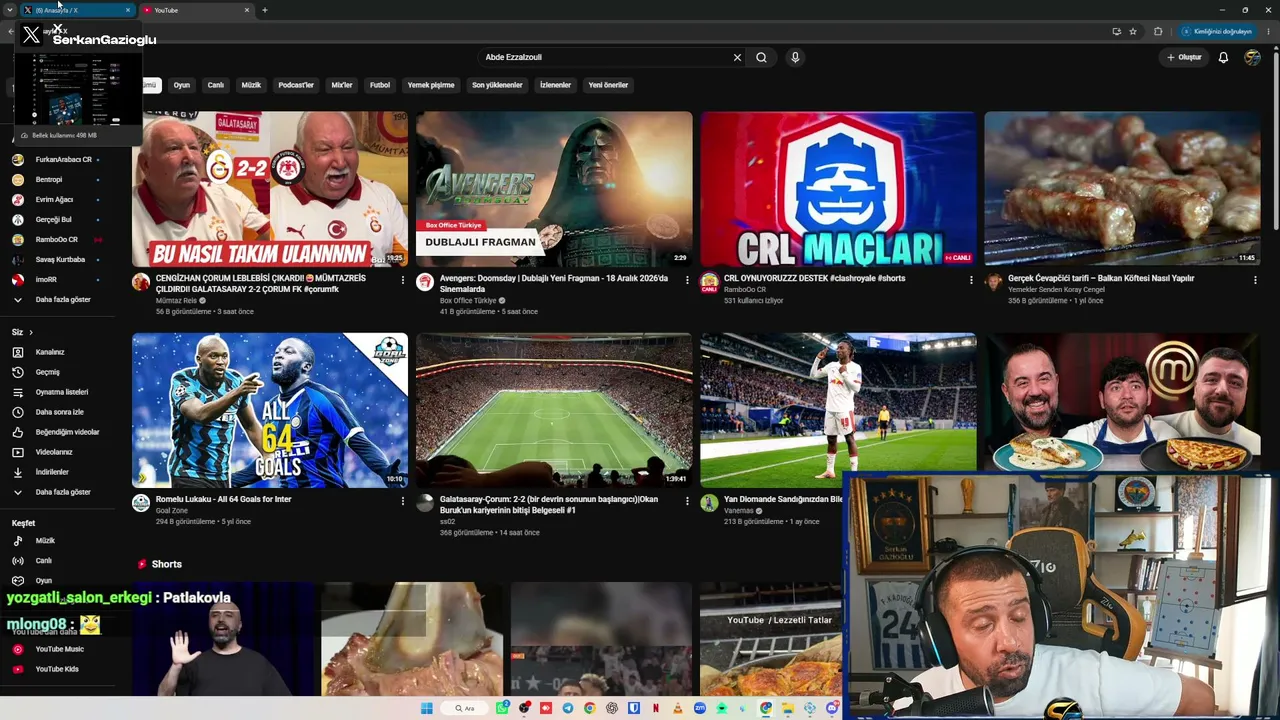
Task: Open the Chrome extensions puzzle icon
Action: pyautogui.click(x=1158, y=31)
